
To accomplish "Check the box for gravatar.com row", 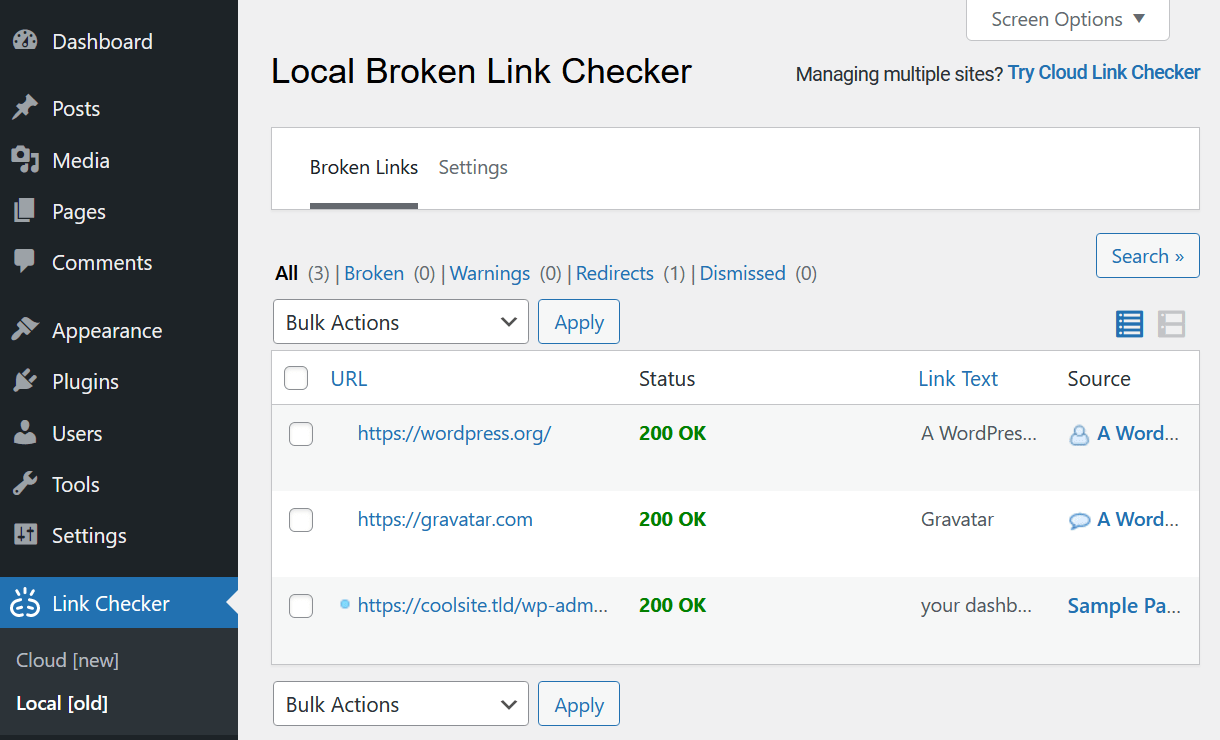I will pyautogui.click(x=301, y=520).
